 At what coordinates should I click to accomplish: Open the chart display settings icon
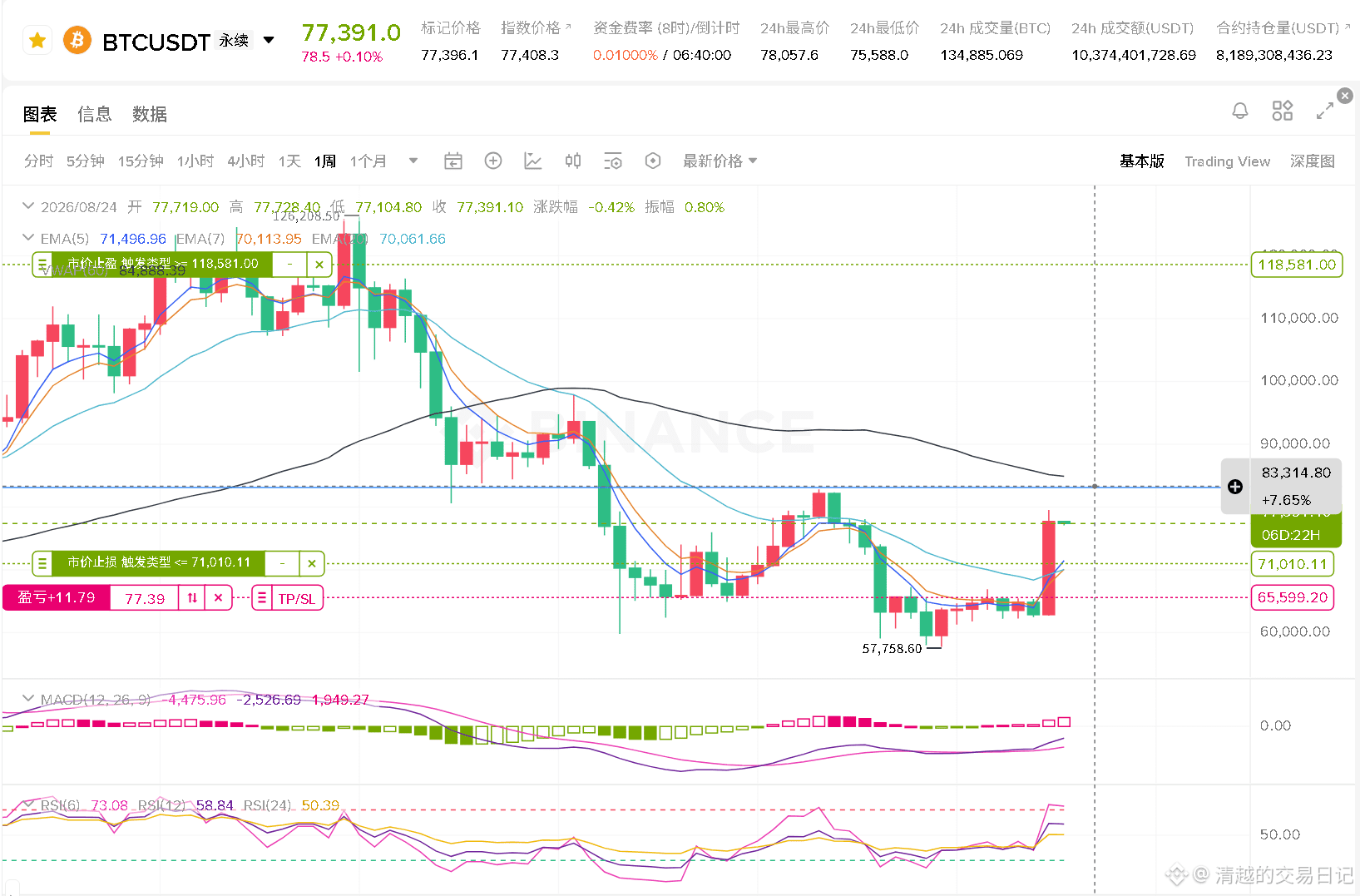click(613, 161)
